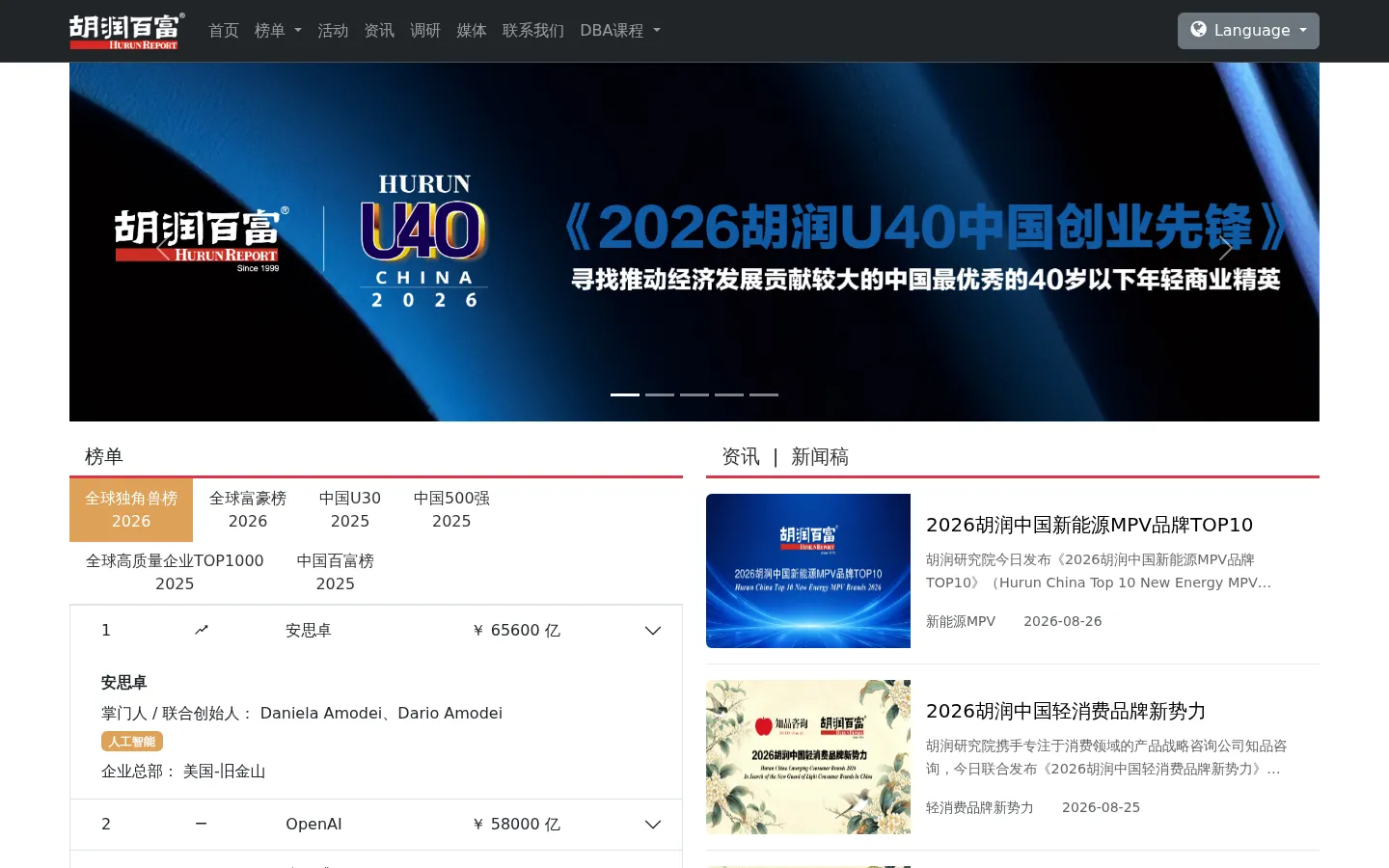Open the Language dropdown
The width and height of the screenshot is (1389, 868).
(1248, 31)
